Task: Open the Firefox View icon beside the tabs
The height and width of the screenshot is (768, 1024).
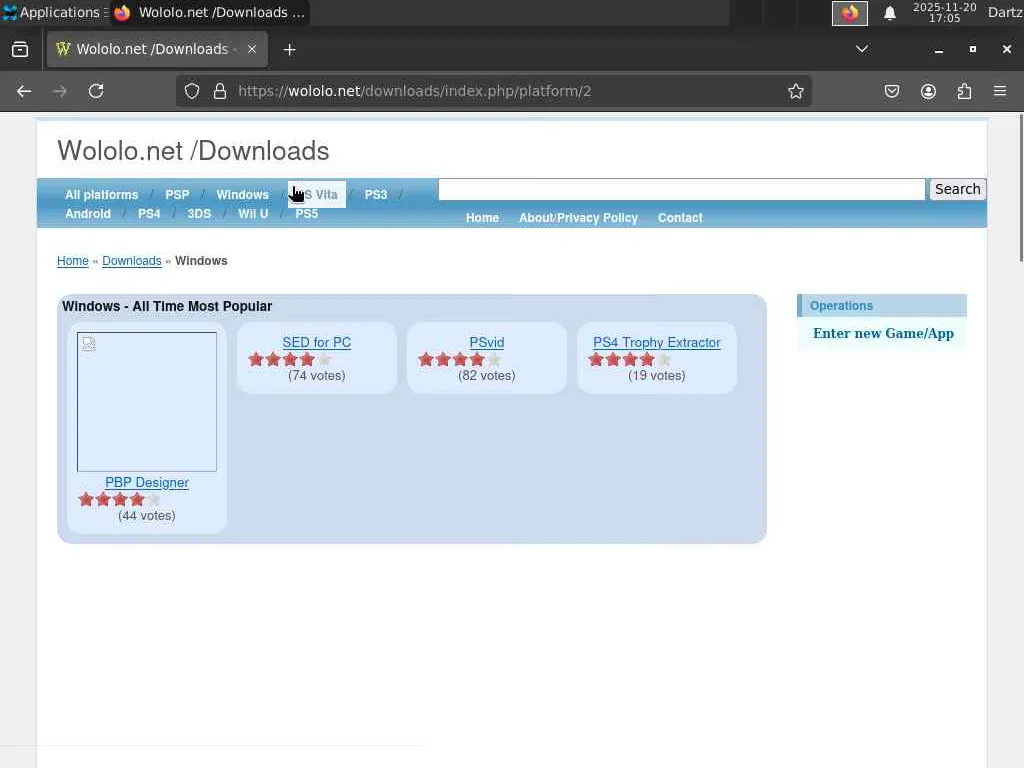Action: [20, 50]
